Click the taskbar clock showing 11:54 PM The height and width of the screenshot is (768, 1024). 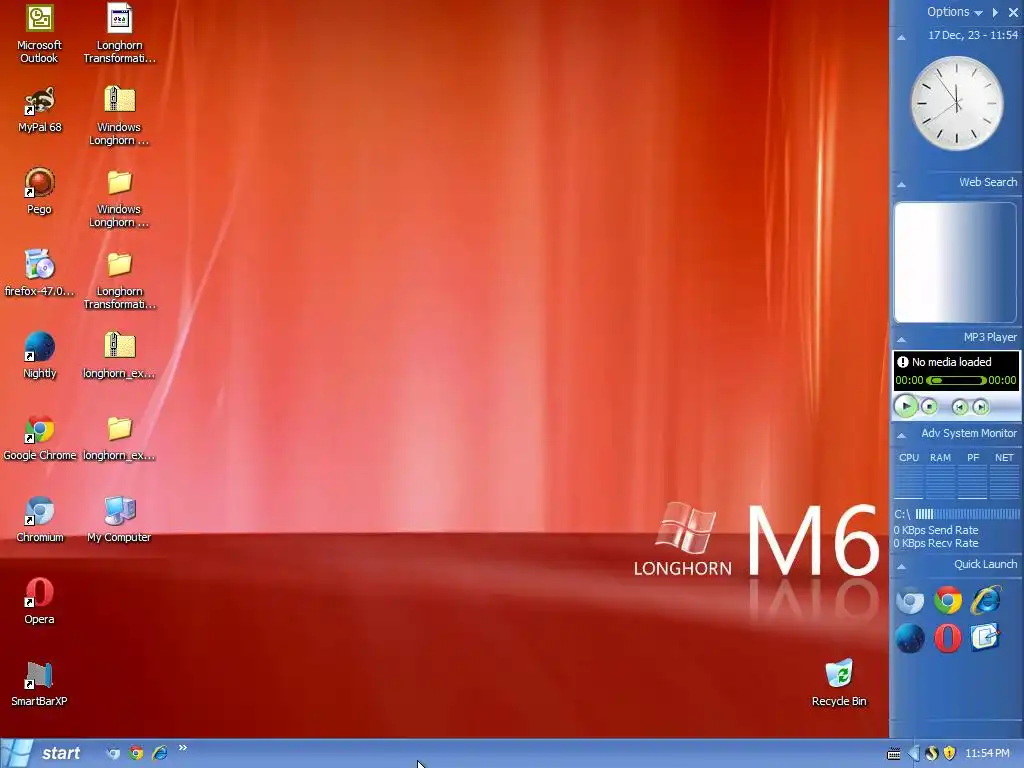[987, 754]
